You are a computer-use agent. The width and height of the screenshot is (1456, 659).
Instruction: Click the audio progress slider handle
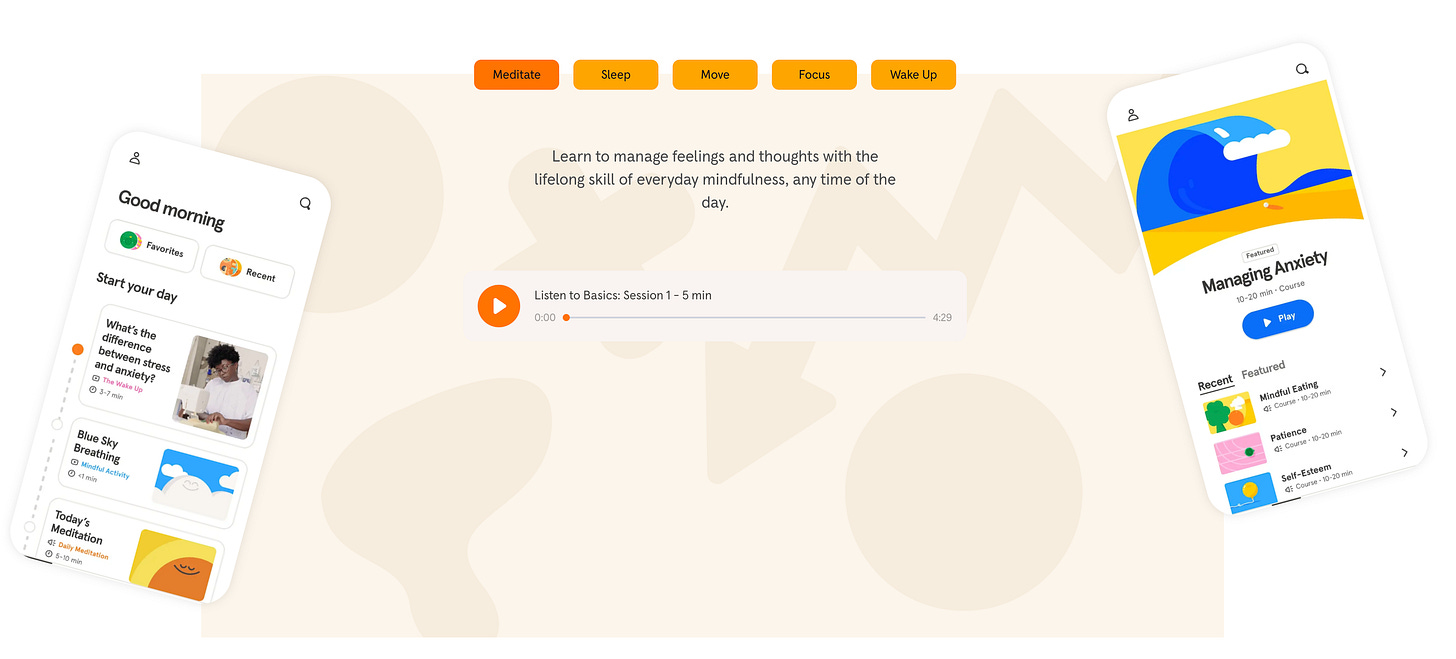point(566,317)
